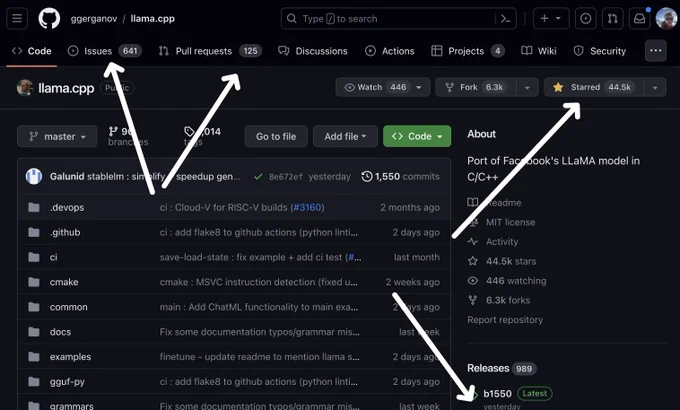
Task: Open the user profile avatar menu
Action: coord(667,19)
